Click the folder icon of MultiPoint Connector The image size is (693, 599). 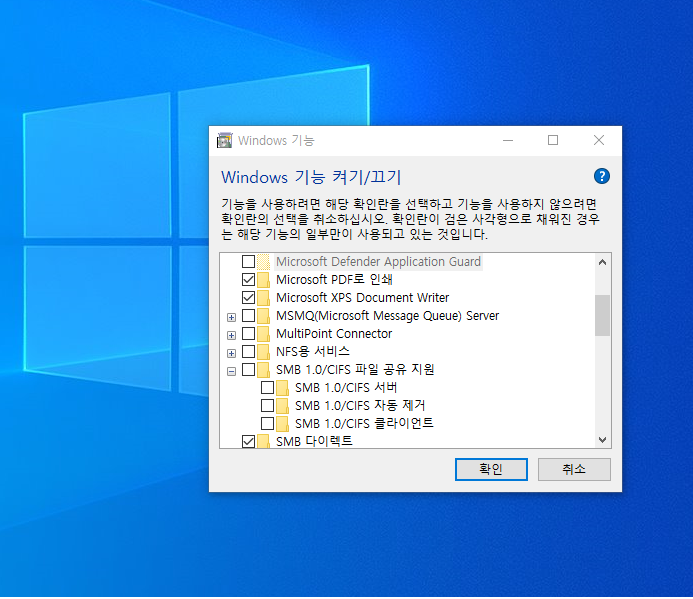(263, 334)
